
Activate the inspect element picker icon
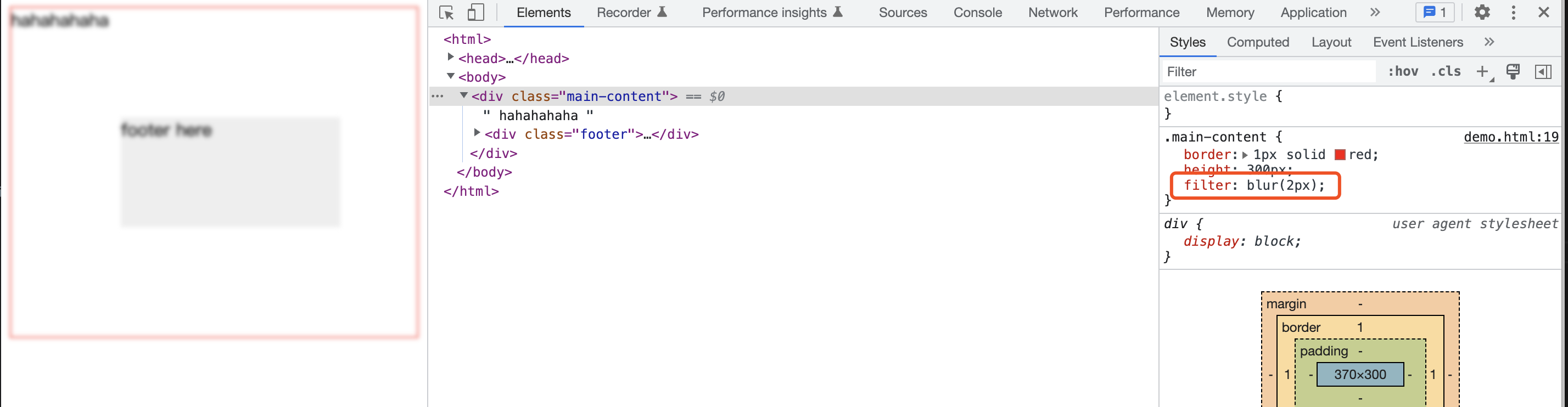click(x=446, y=13)
